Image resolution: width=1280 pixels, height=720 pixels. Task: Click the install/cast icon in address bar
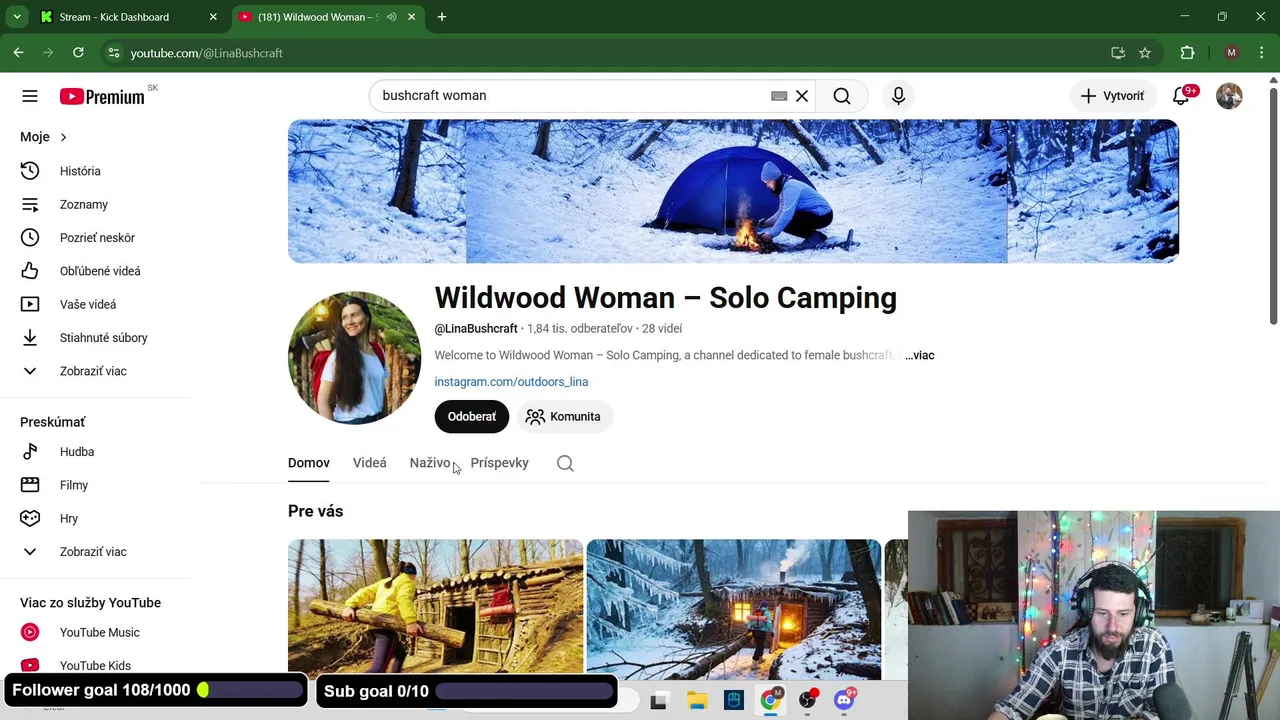(x=1118, y=53)
